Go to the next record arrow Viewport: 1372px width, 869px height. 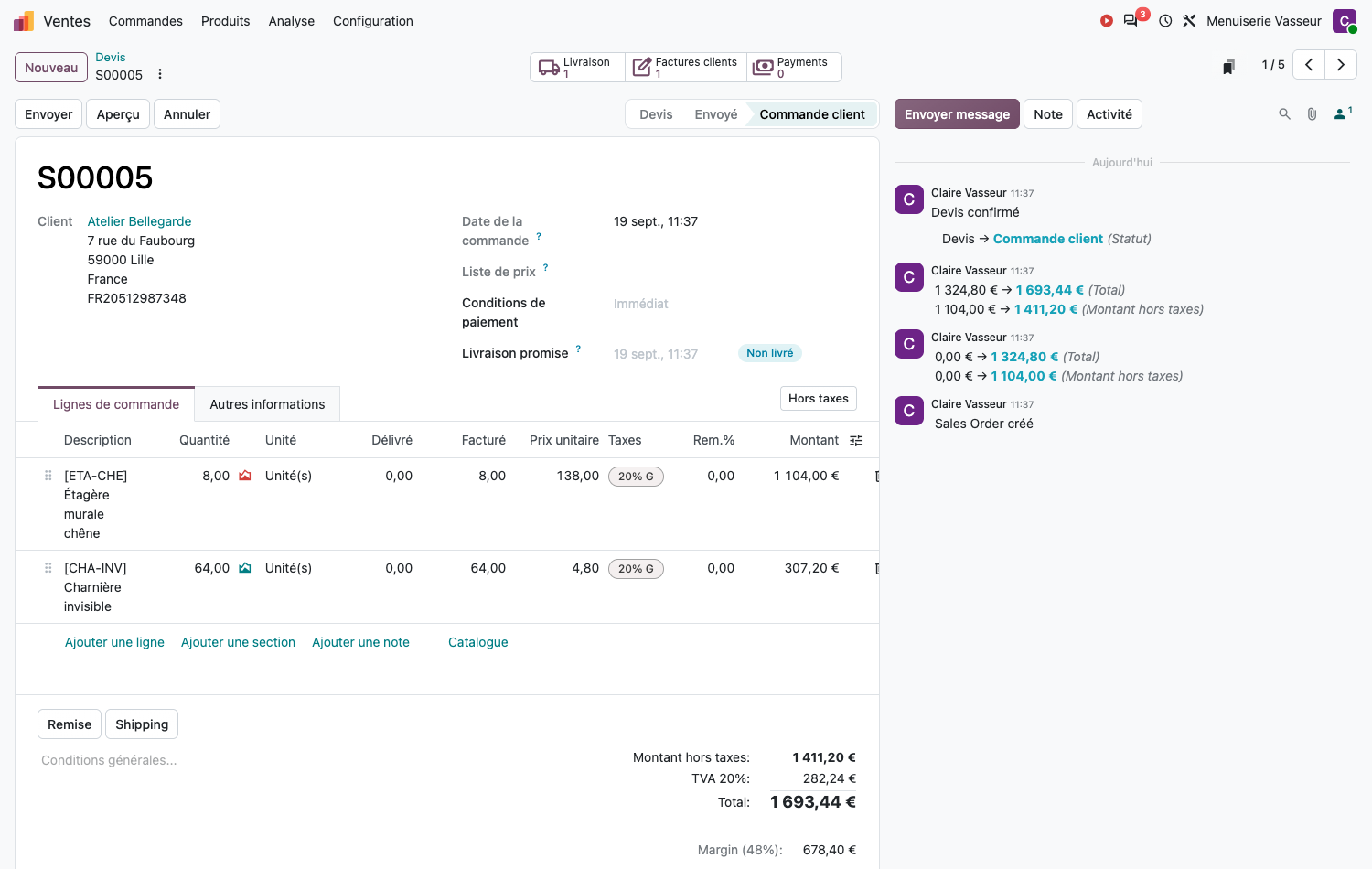[x=1341, y=65]
